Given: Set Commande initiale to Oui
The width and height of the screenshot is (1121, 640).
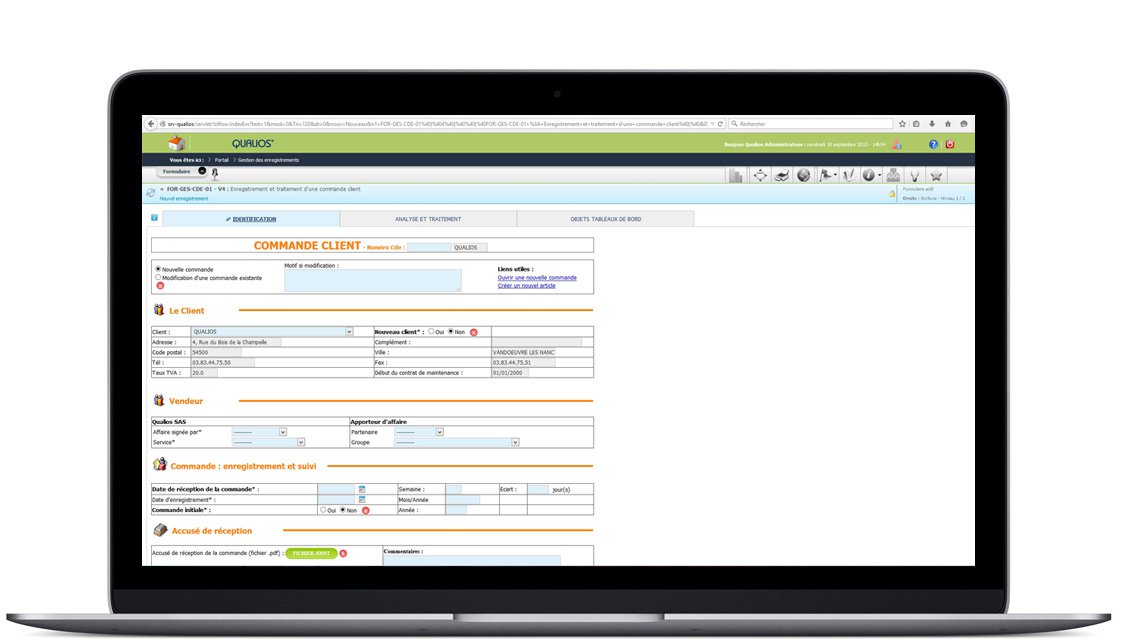Looking at the screenshot, I should (x=323, y=508).
